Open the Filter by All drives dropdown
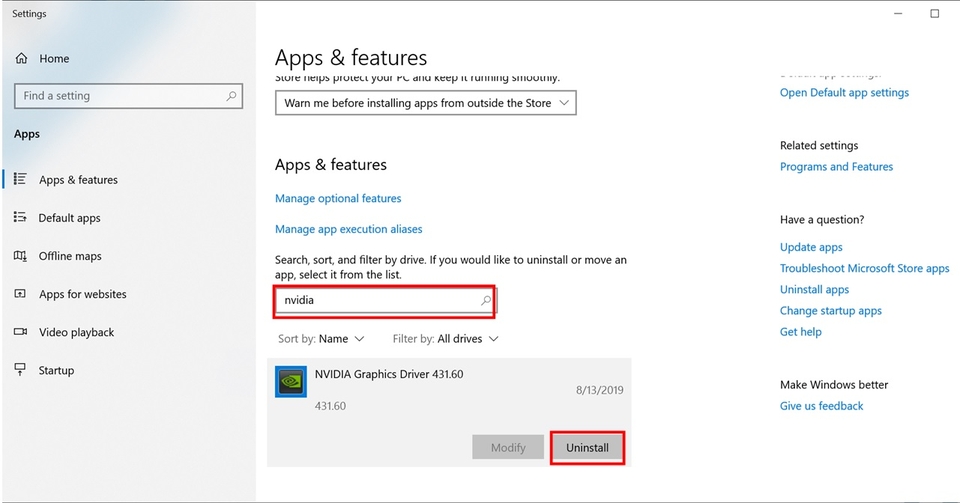Screen dimensions: 960x503 446,339
